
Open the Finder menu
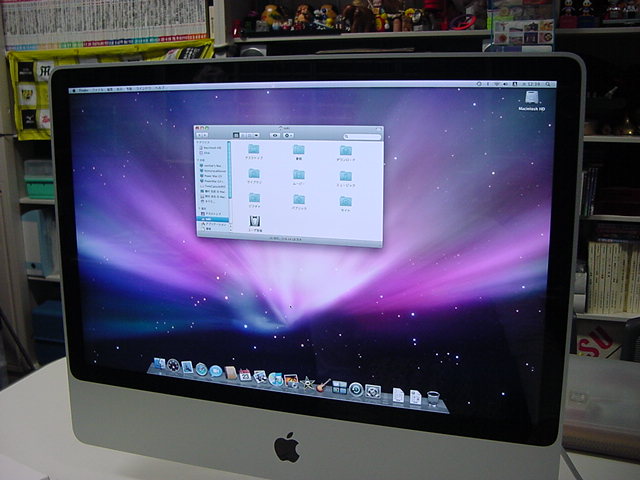click(84, 90)
